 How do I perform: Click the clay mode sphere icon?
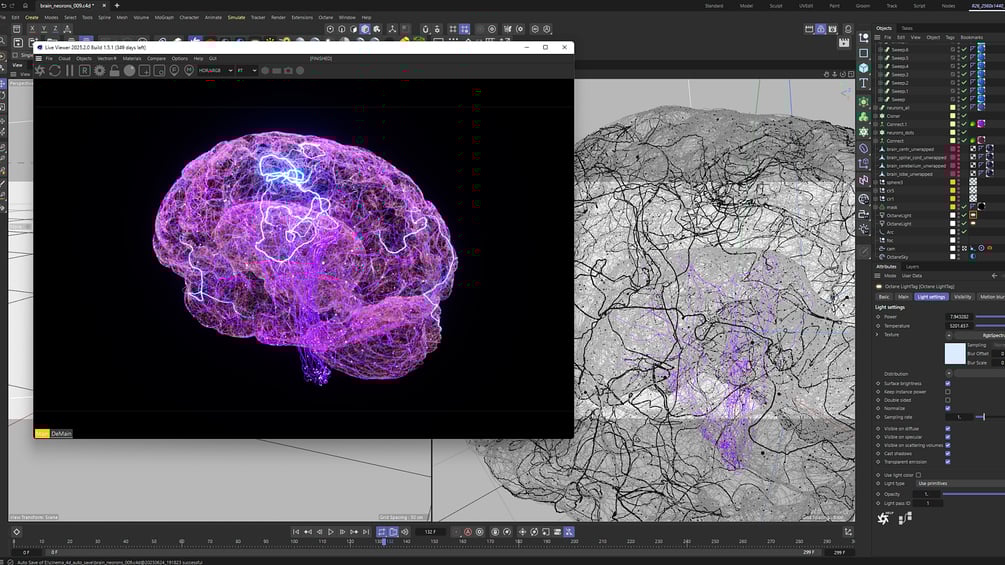click(x=129, y=70)
